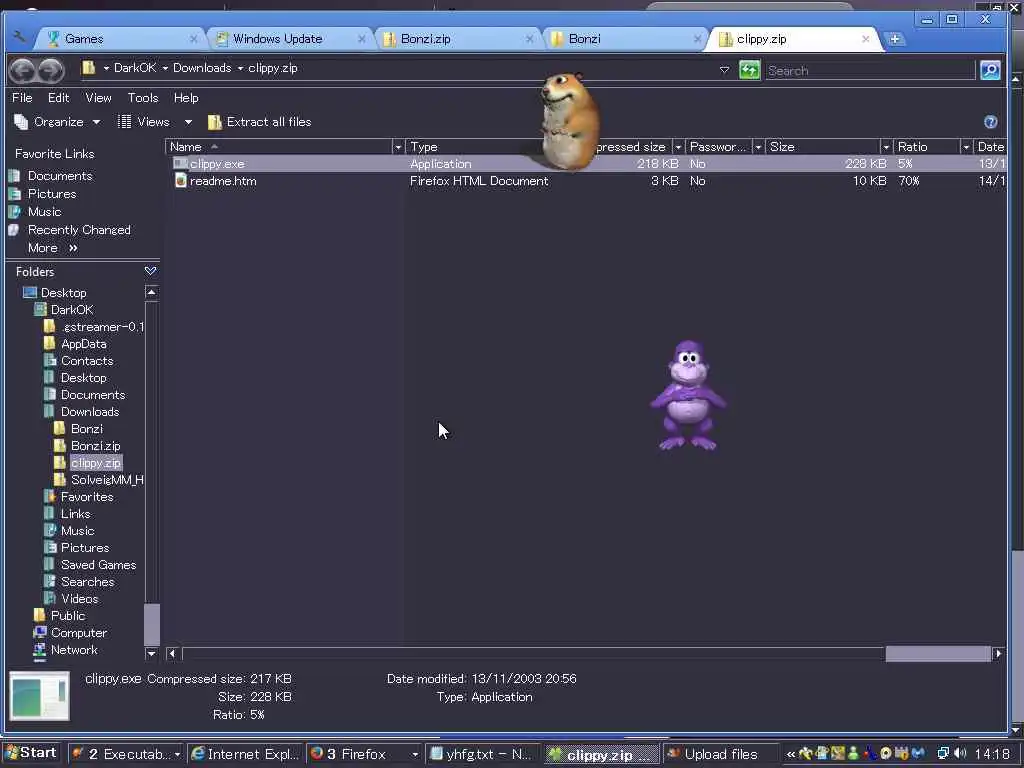Click inside the Search input field

click(x=869, y=71)
